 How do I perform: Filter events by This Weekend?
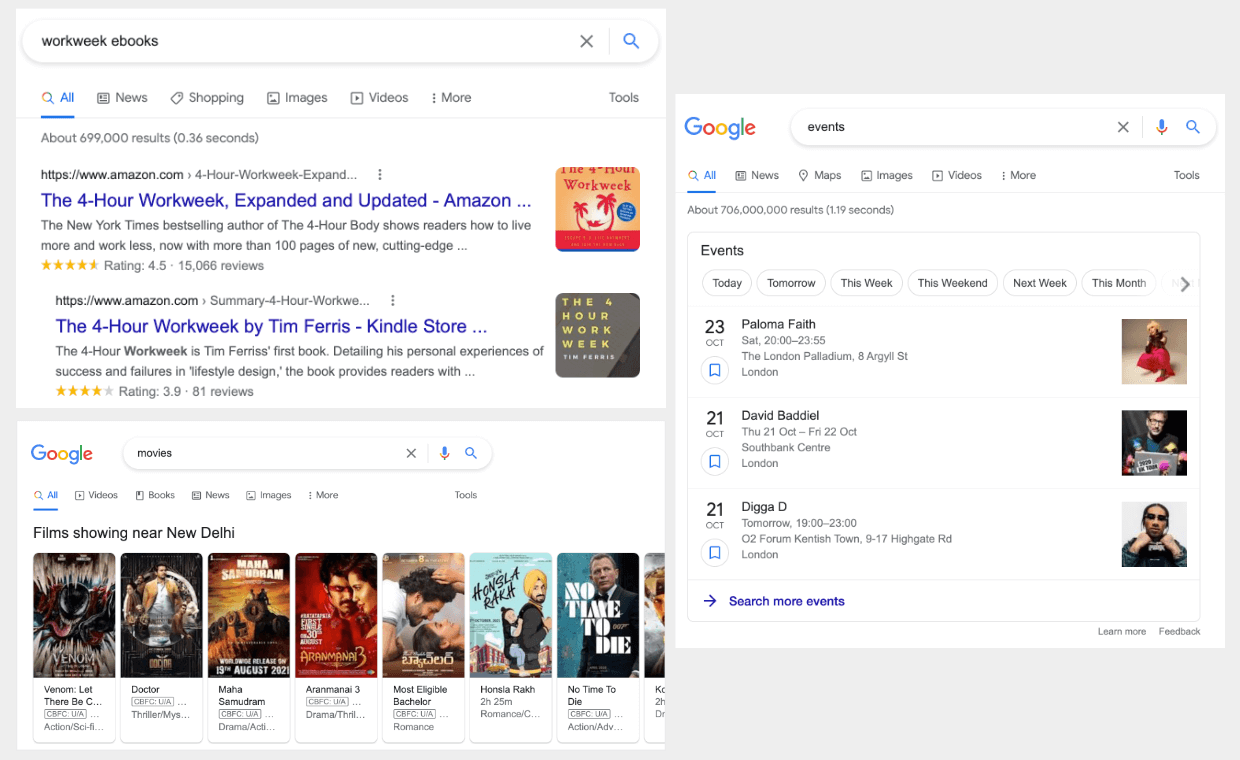pos(953,283)
